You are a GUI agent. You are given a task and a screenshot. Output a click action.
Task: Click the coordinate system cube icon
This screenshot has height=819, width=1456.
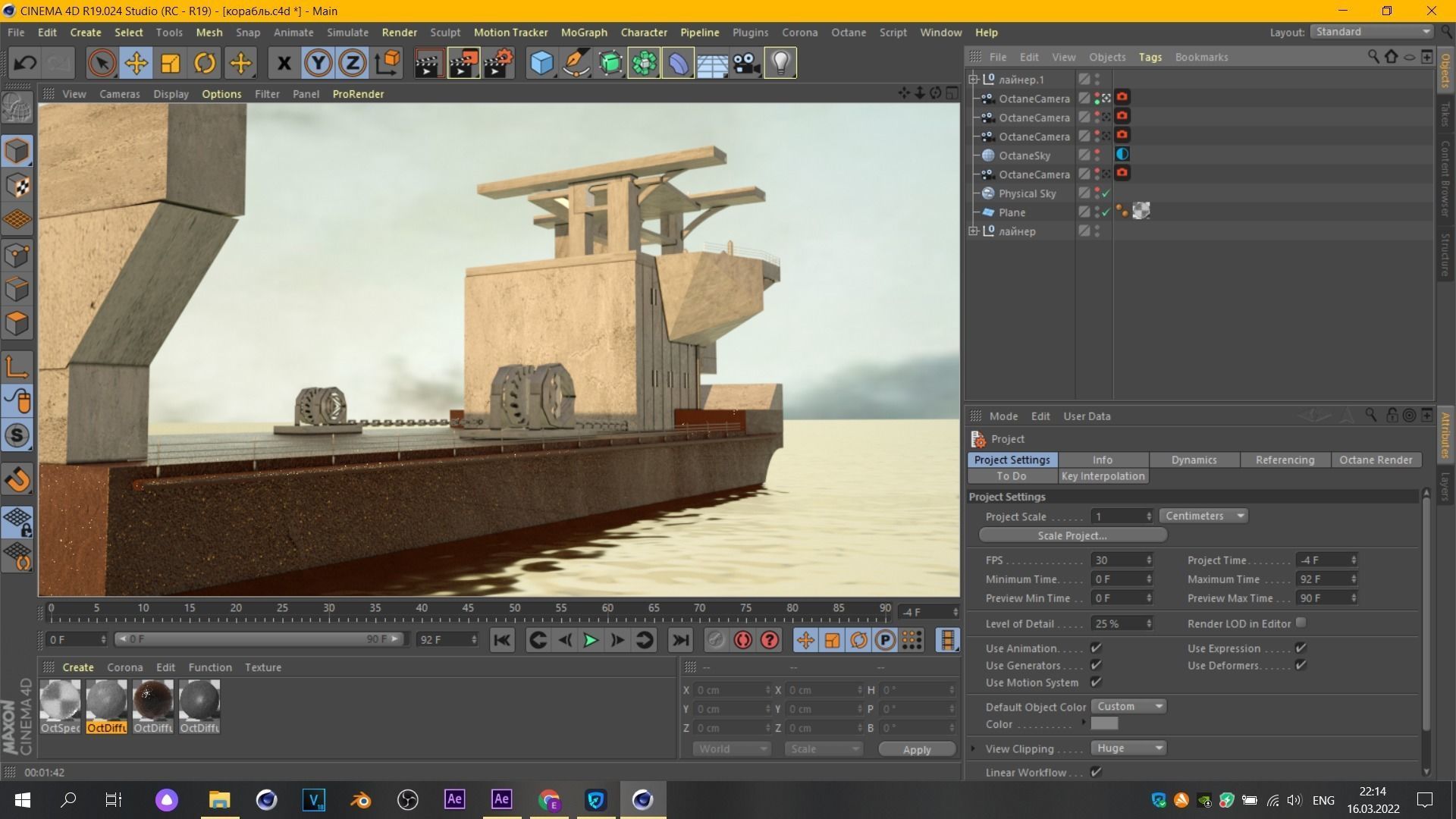[388, 63]
